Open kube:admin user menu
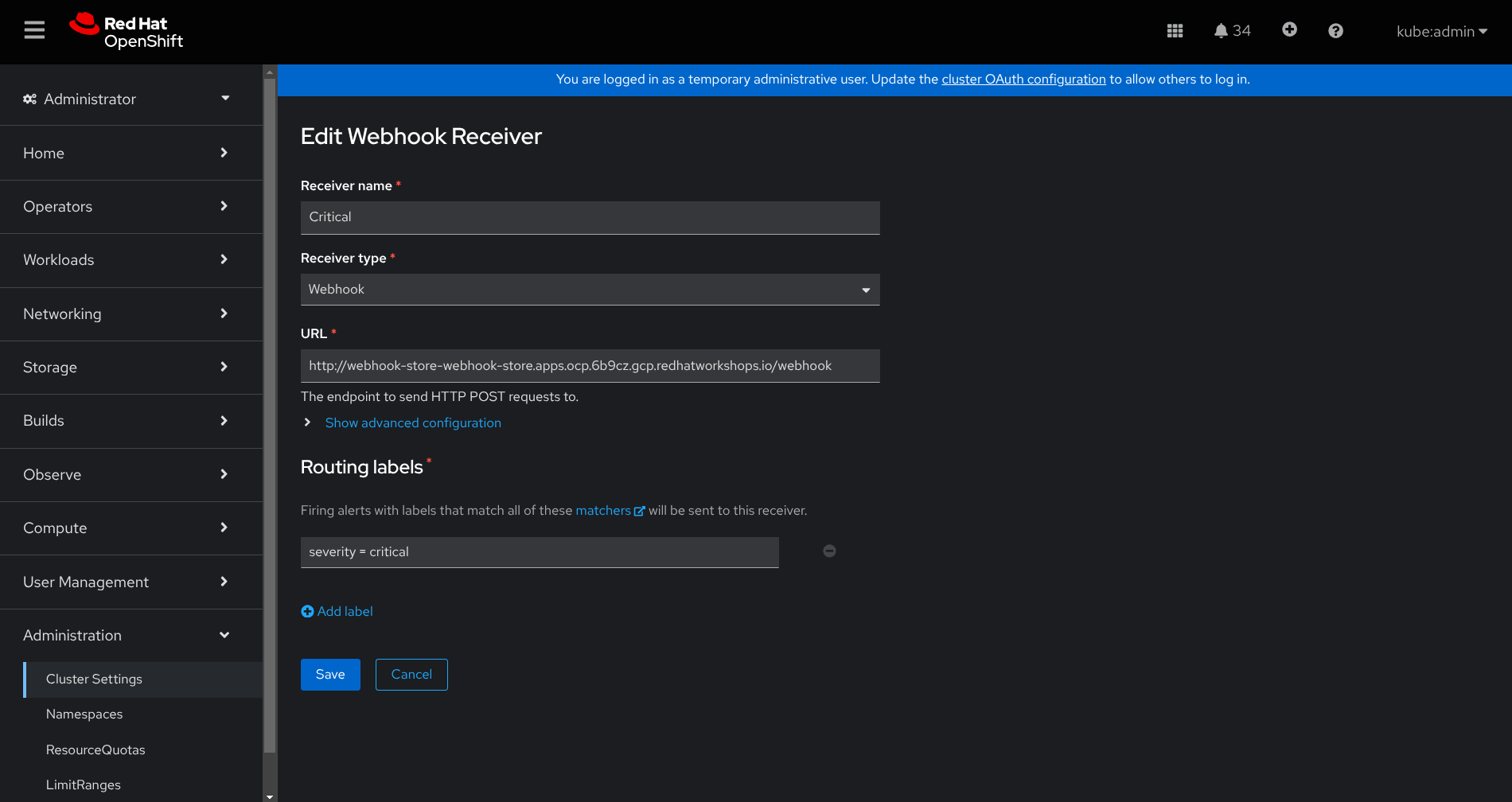This screenshot has height=802, width=1512. click(1441, 32)
